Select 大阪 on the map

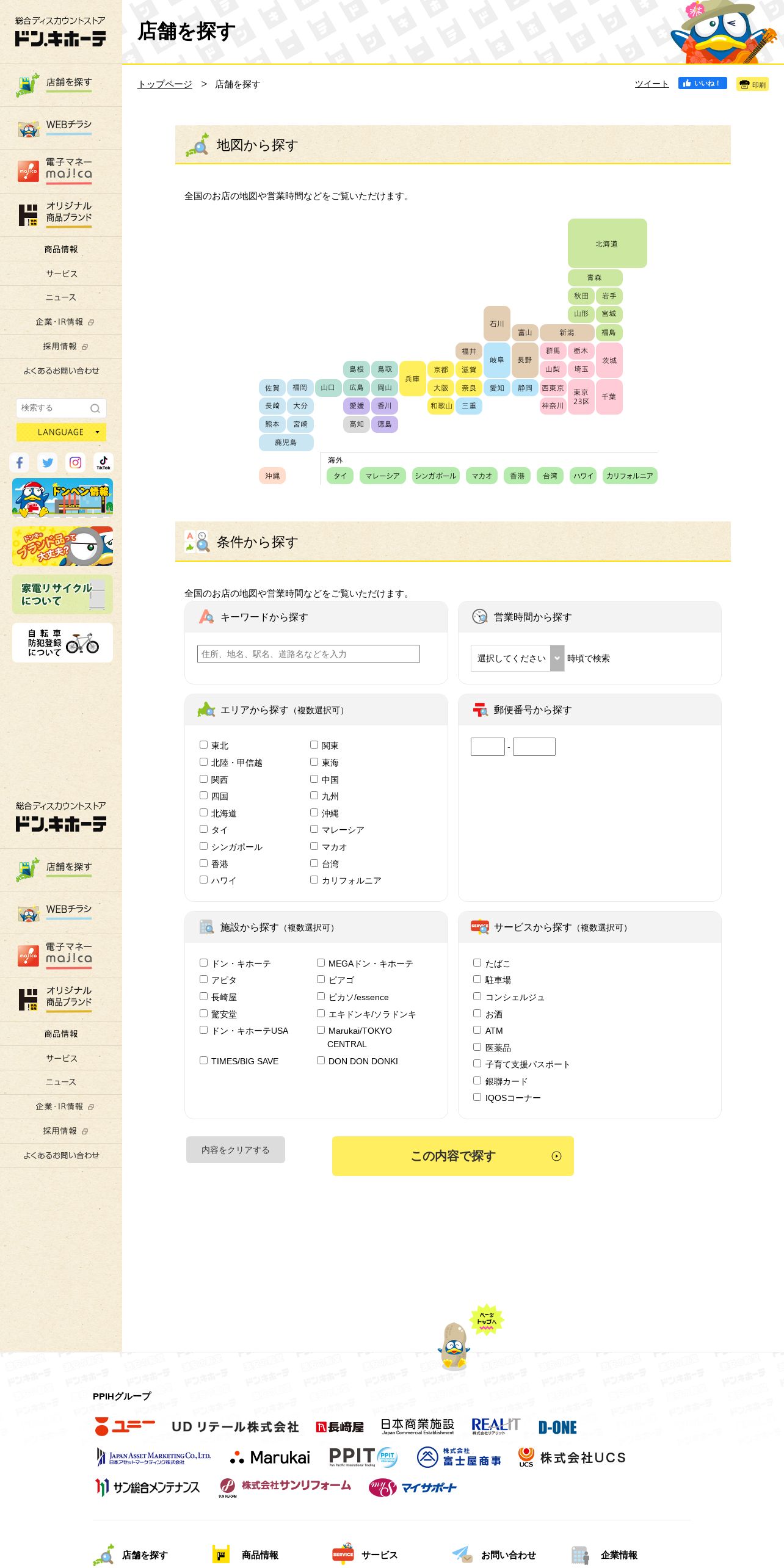440,388
